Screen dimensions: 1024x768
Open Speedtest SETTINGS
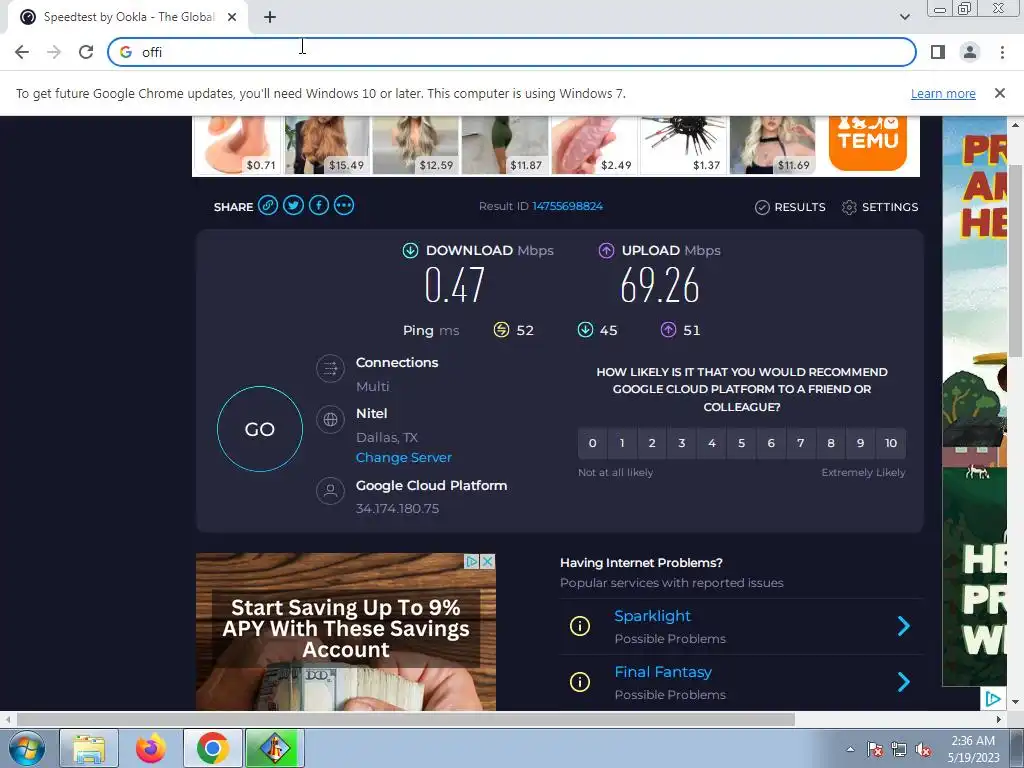click(x=880, y=207)
